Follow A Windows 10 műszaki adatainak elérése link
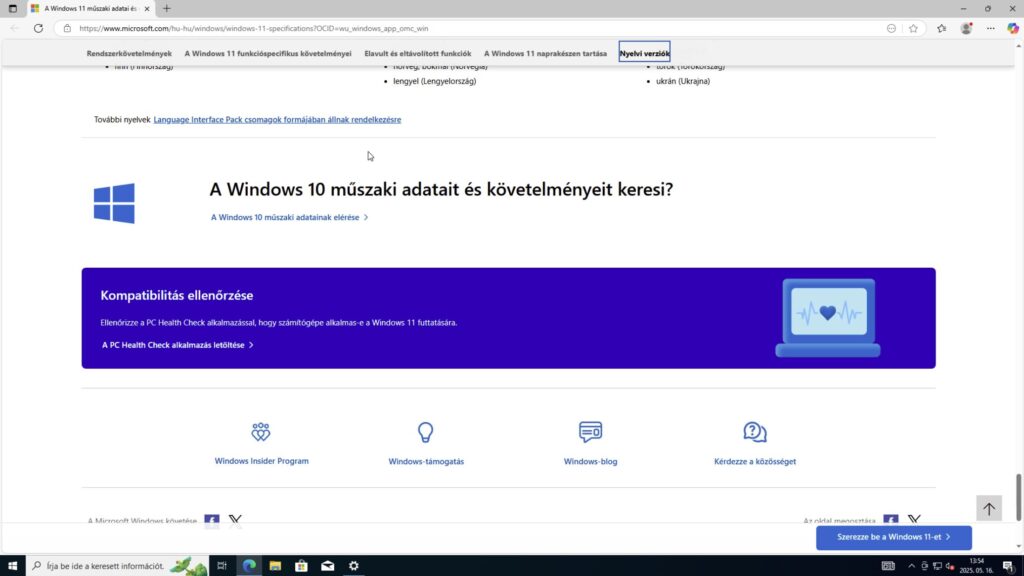 click(289, 217)
